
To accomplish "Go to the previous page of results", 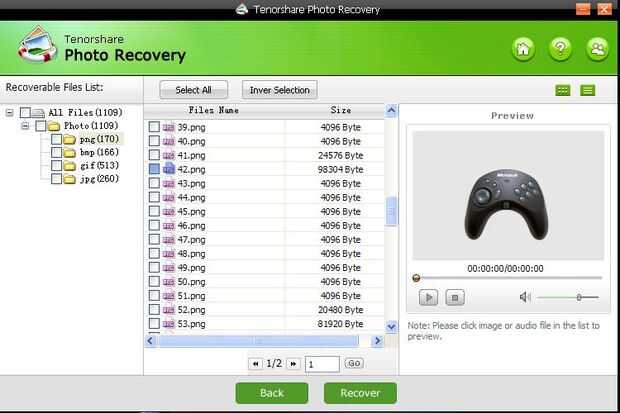I will [255, 364].
